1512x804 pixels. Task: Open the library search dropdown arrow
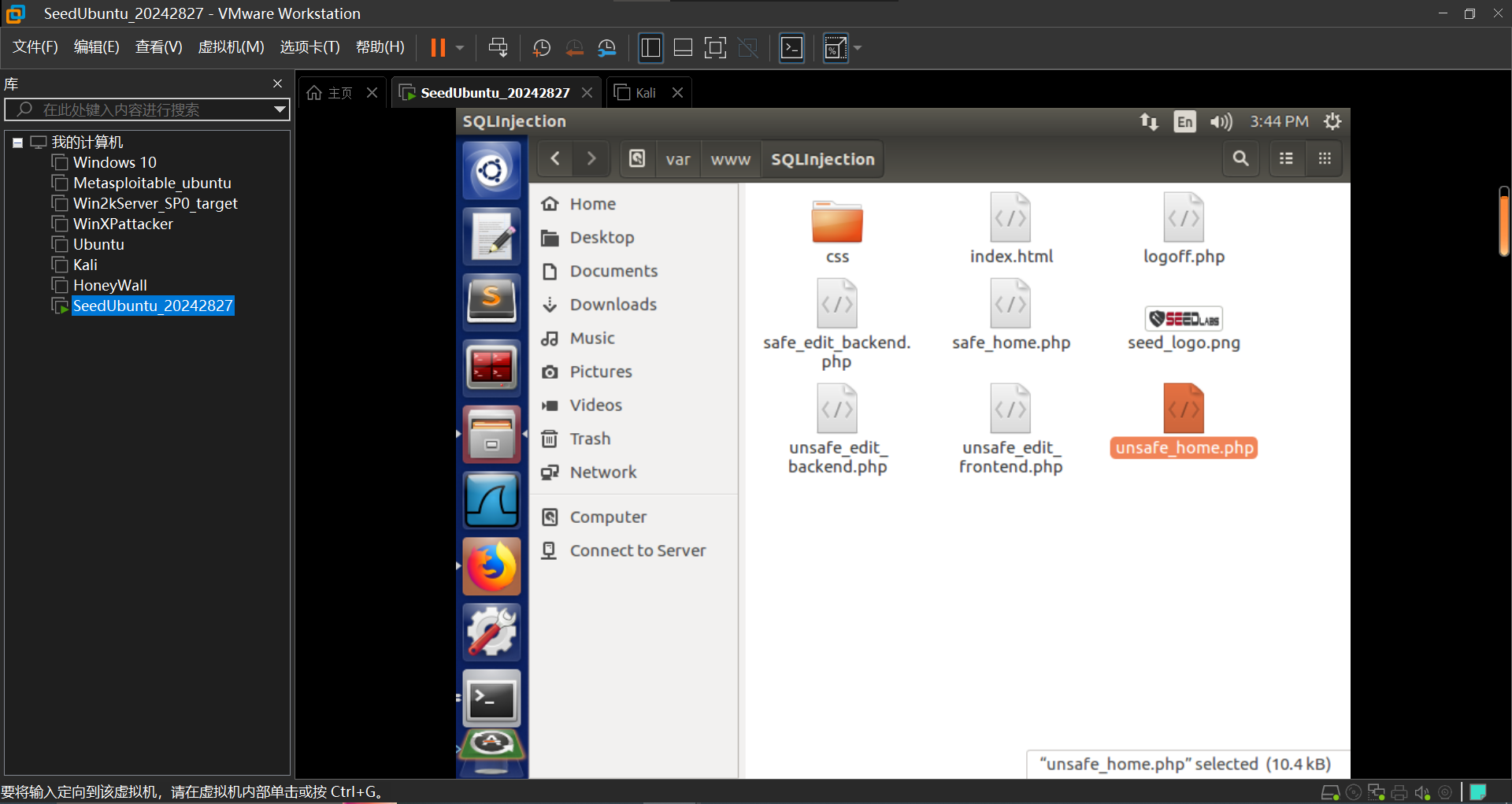280,109
